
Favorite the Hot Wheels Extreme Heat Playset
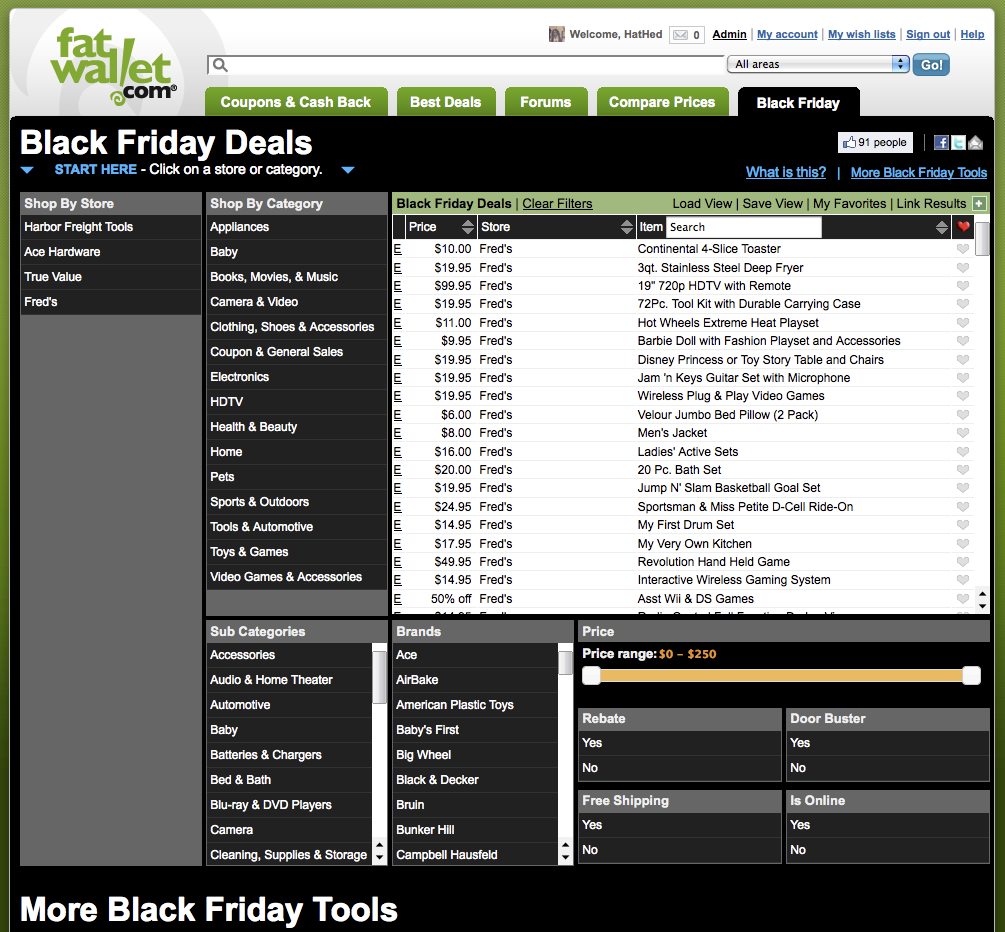click(963, 322)
